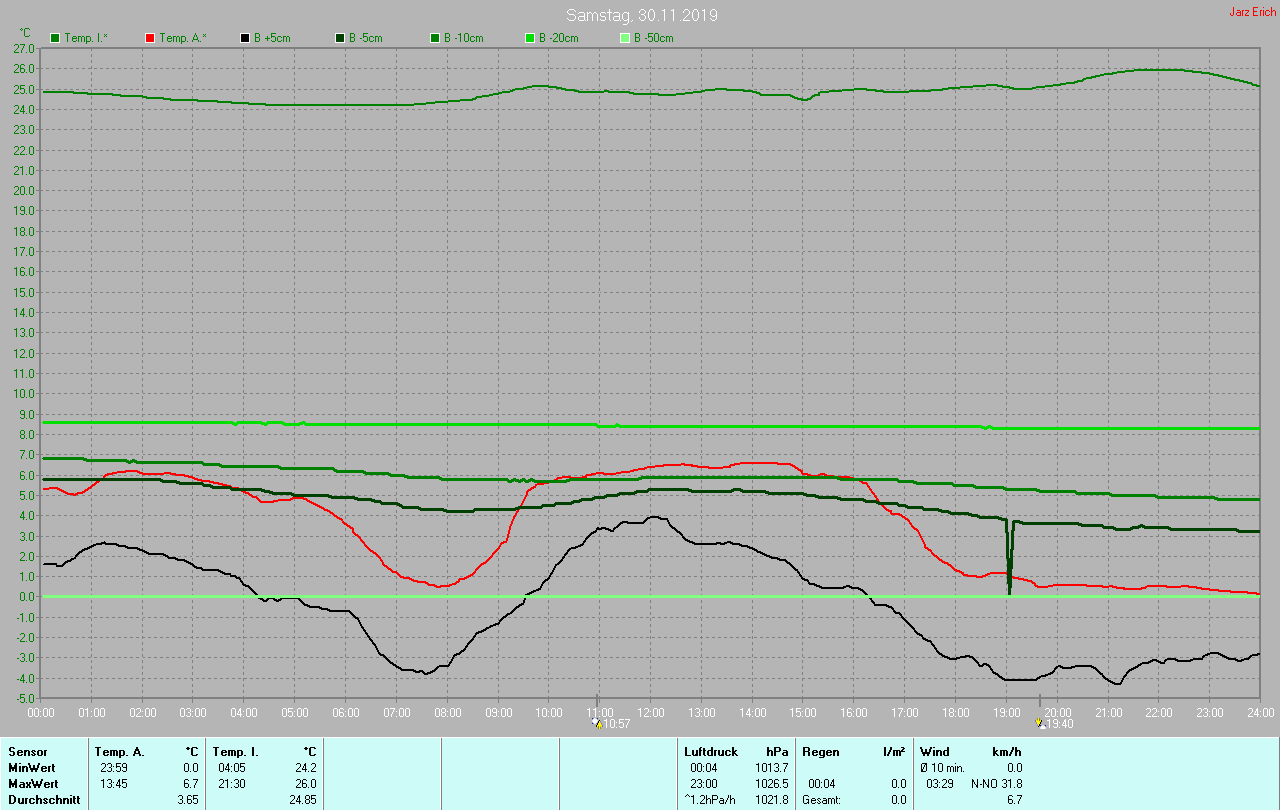The image size is (1280, 810).
Task: Click the '10:57' sunrise time label
Action: coord(616,724)
